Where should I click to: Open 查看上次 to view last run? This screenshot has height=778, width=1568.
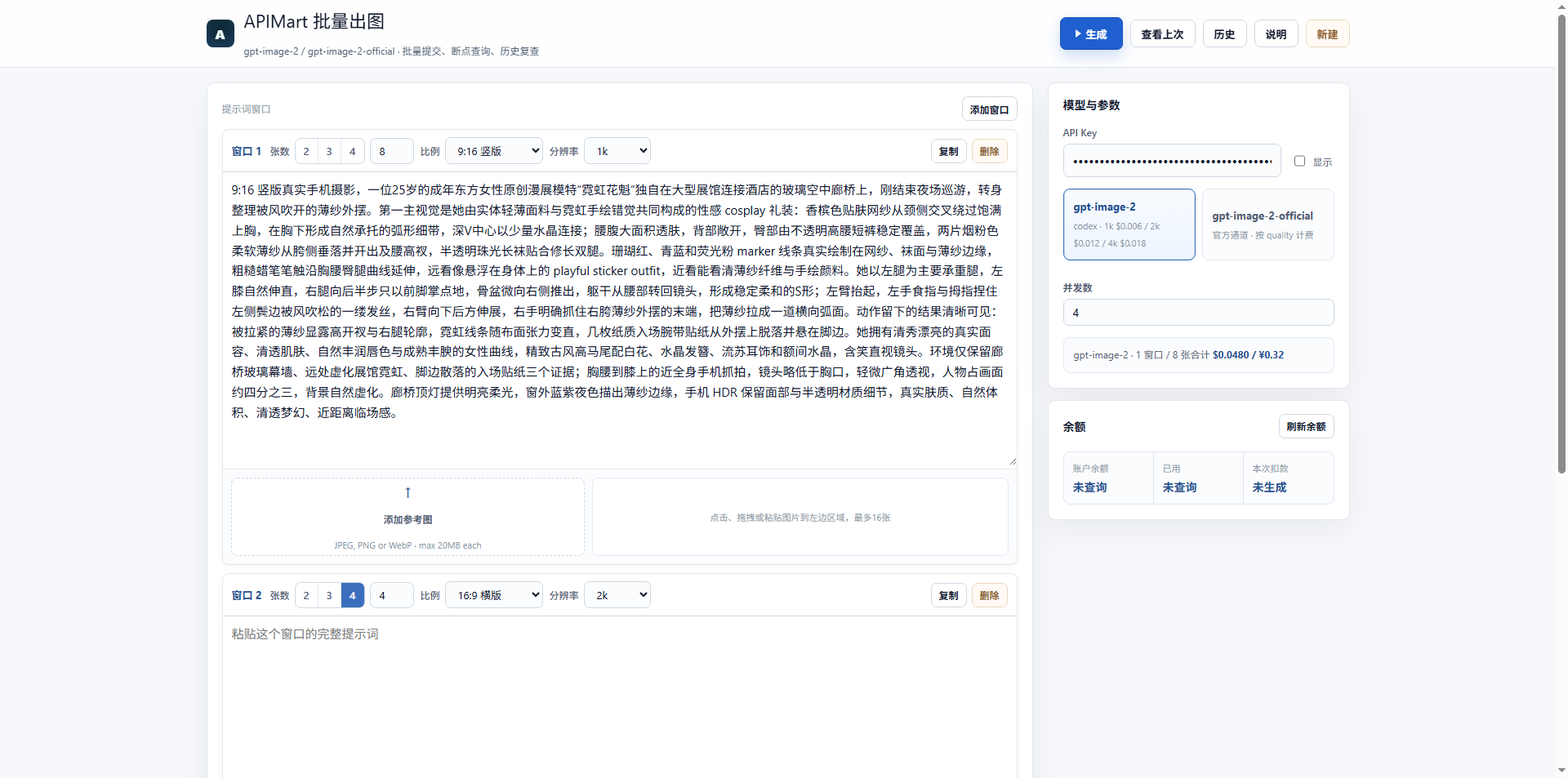[1162, 33]
